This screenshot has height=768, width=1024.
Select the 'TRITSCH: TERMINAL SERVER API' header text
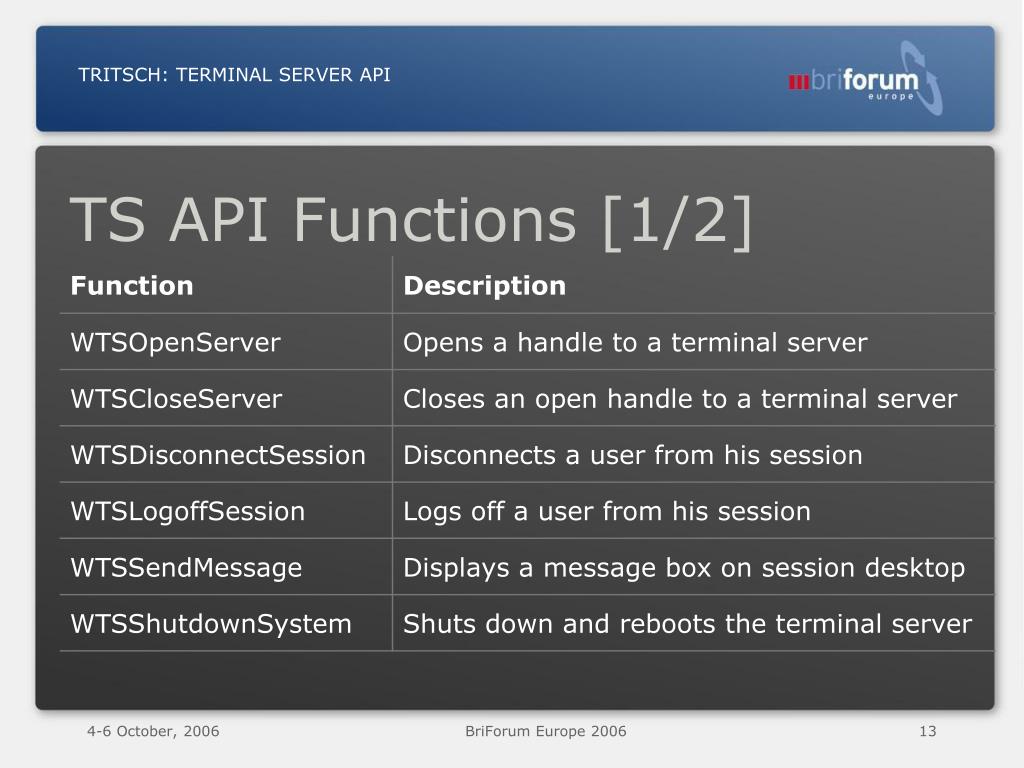click(234, 75)
